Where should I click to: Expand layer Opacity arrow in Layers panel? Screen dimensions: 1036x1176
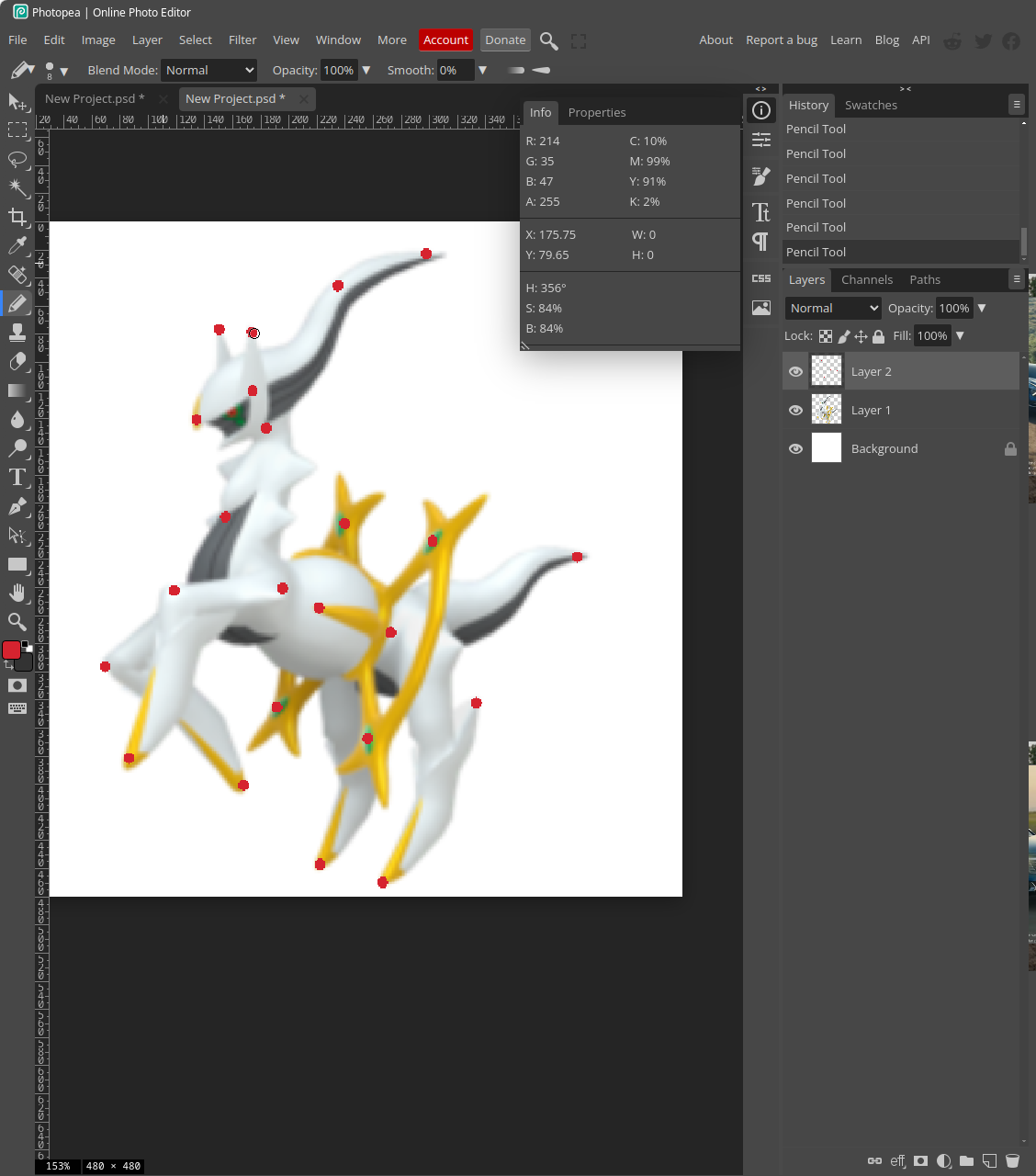pyautogui.click(x=982, y=308)
